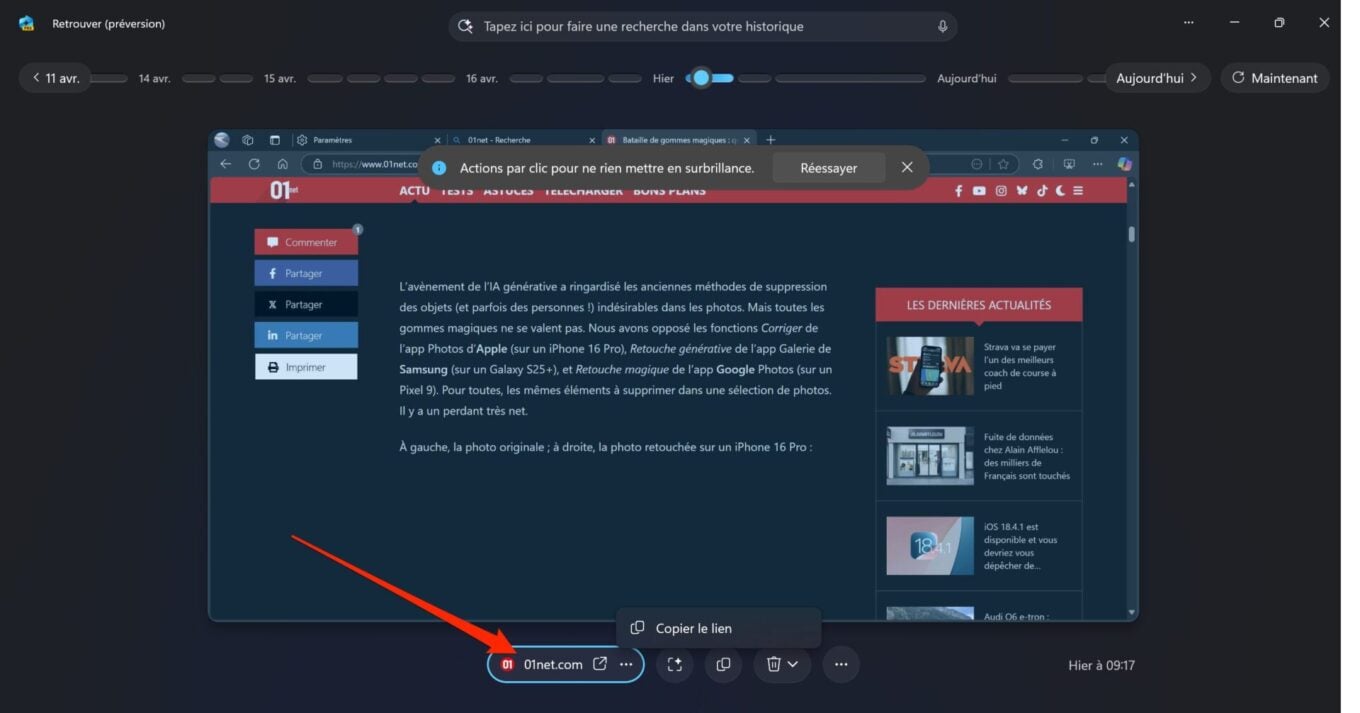Viewport: 1360px width, 713px height.
Task: Go forward with the Aujourd'hui chevron button
Action: pyautogui.click(x=1157, y=78)
